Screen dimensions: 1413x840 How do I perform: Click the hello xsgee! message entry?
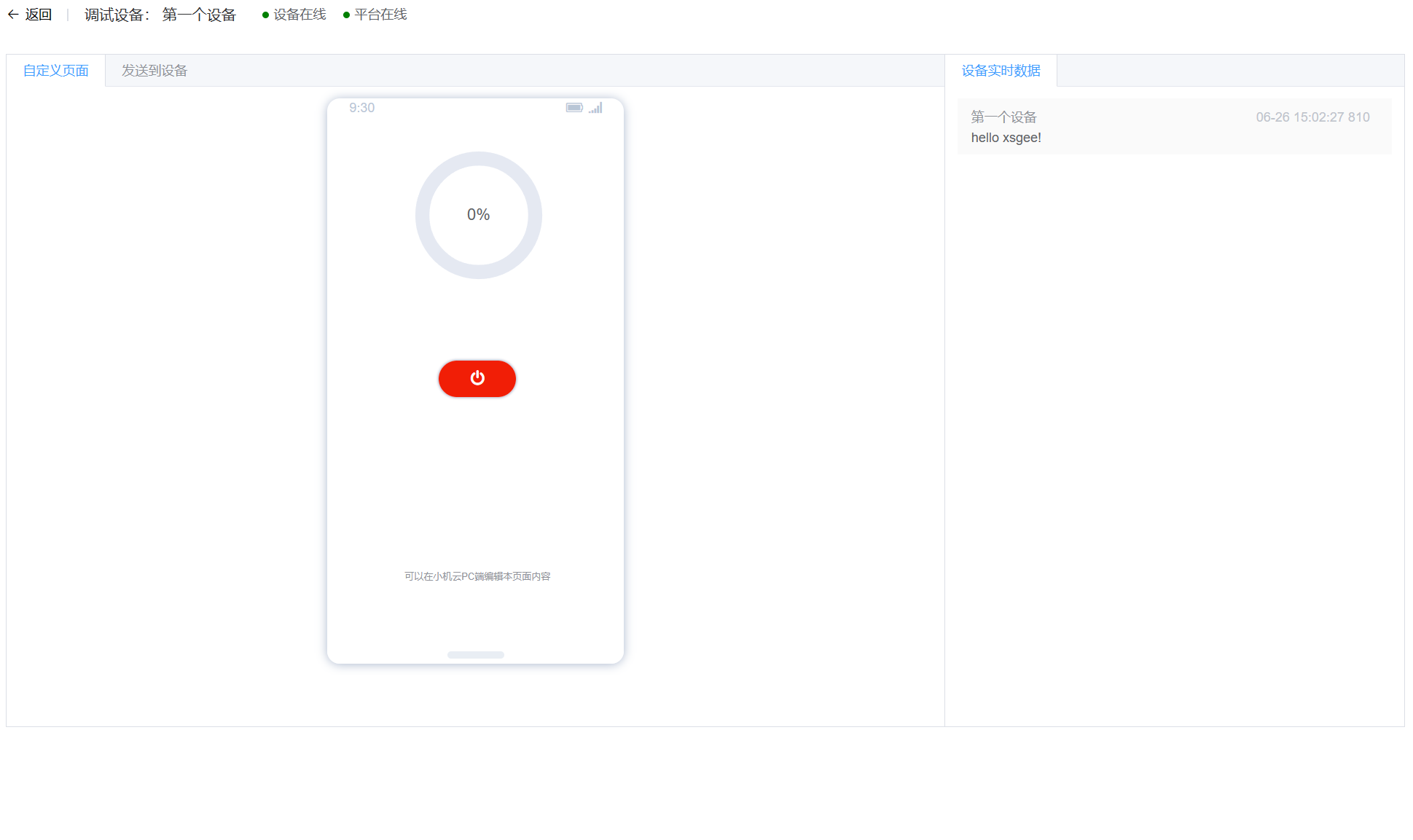click(1006, 138)
